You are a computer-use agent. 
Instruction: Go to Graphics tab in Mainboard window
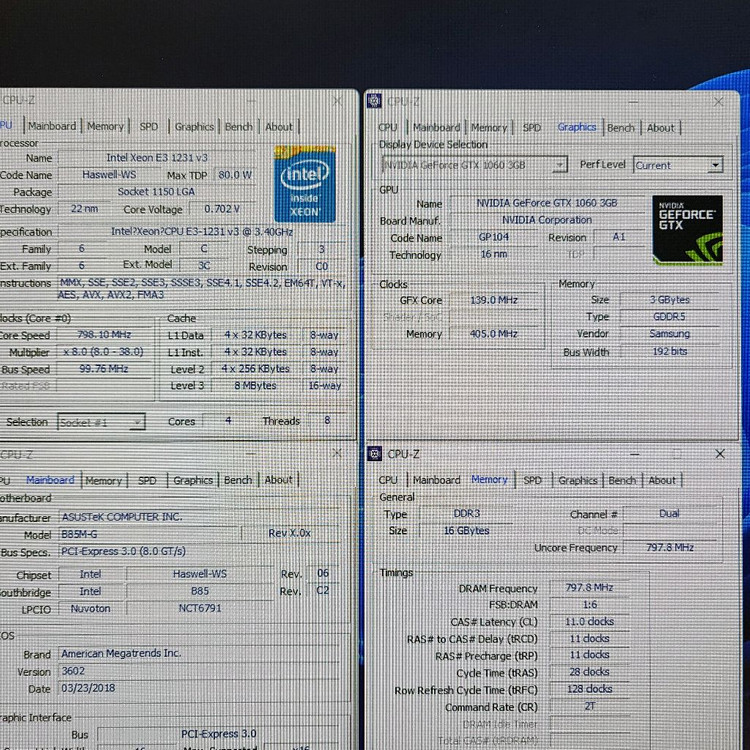click(193, 480)
